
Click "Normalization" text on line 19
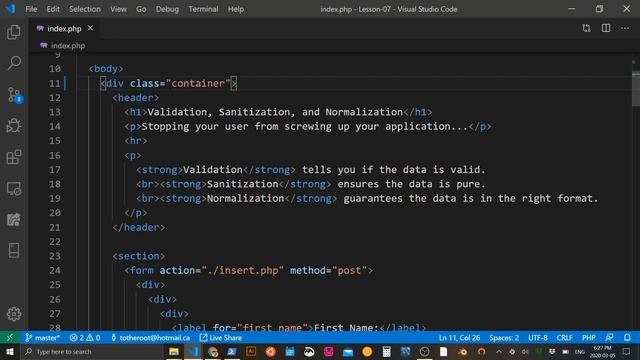coord(245,198)
